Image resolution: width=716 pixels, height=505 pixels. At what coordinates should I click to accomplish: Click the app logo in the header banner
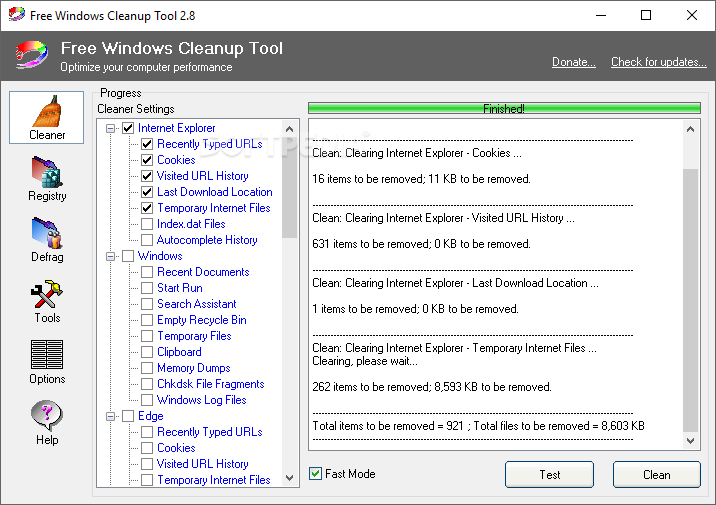pos(31,54)
